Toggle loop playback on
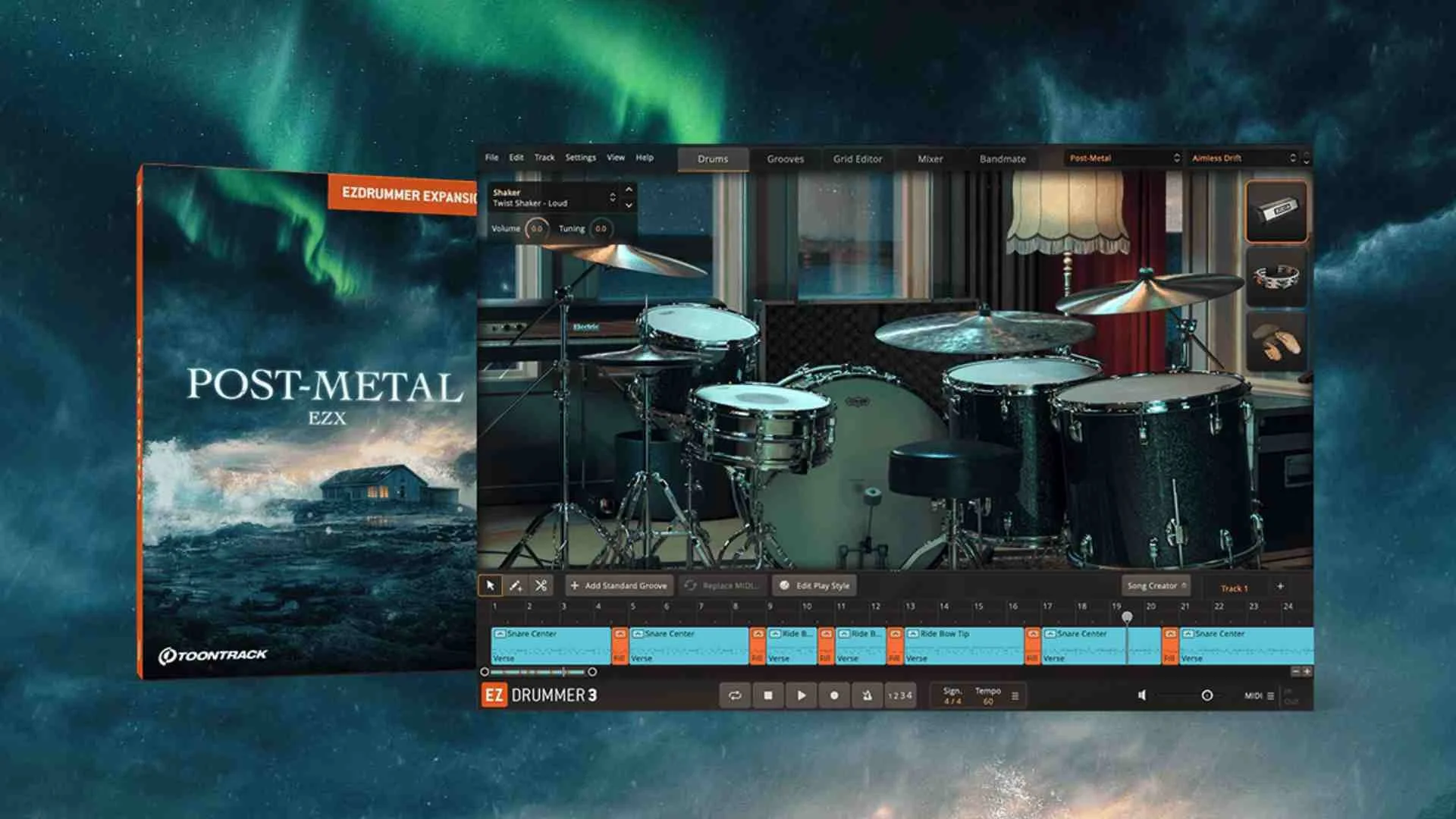Screen dimensions: 1456x819 [735, 695]
